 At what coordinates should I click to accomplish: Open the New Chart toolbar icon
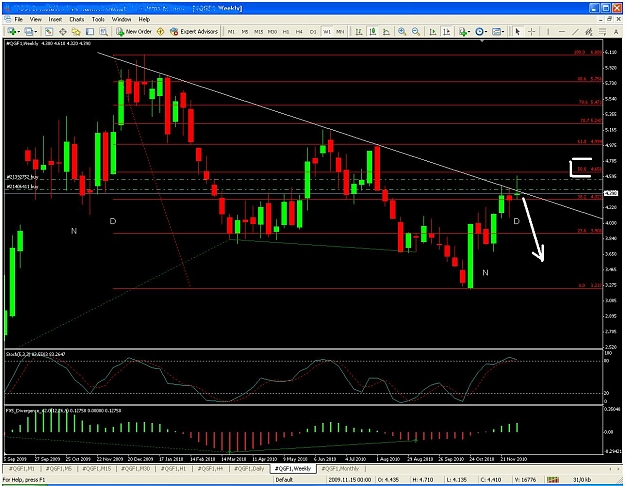[x=11, y=31]
